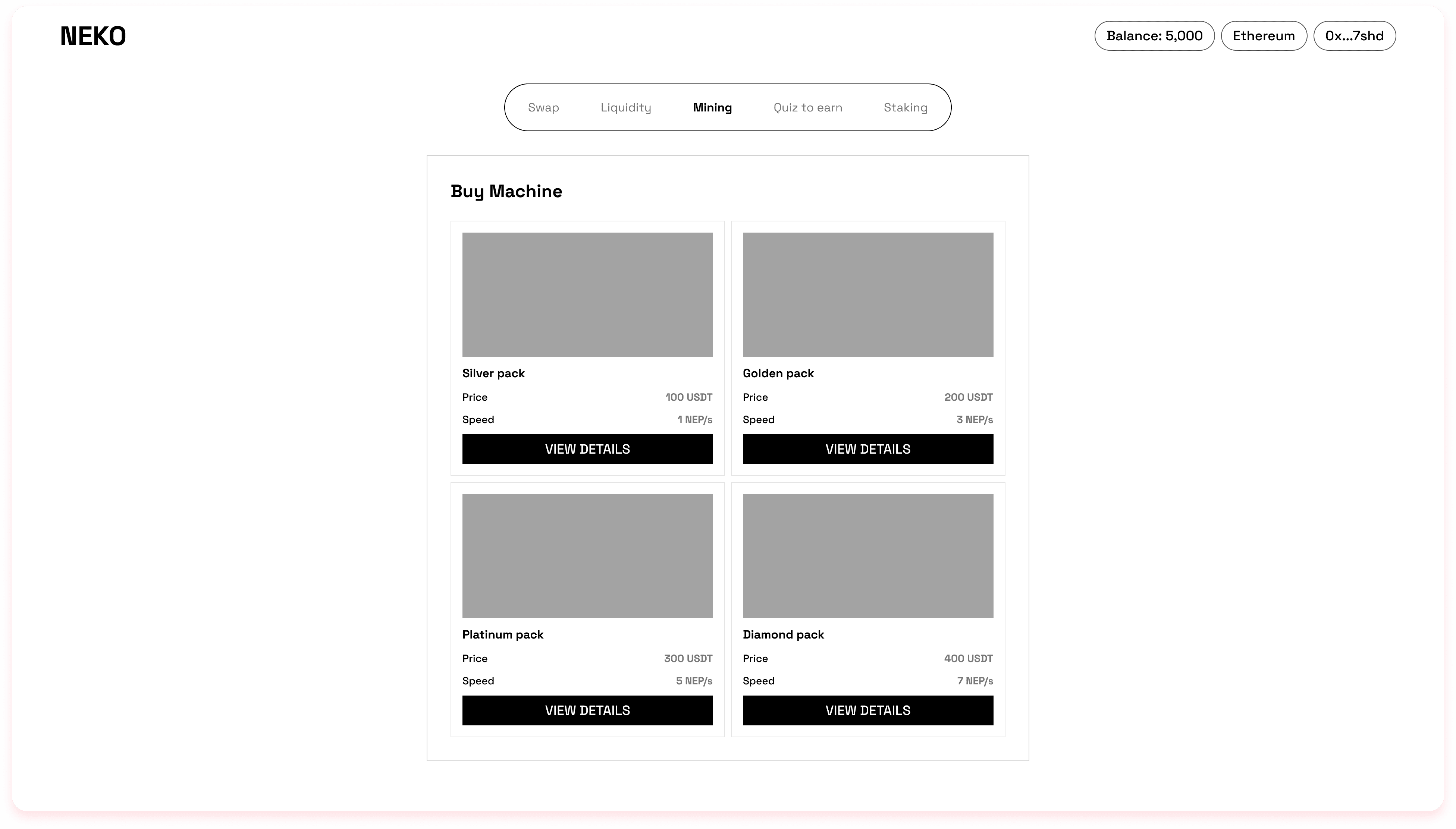The image size is (1456, 829).
Task: Switch to the Liquidity tab
Action: [x=625, y=108]
